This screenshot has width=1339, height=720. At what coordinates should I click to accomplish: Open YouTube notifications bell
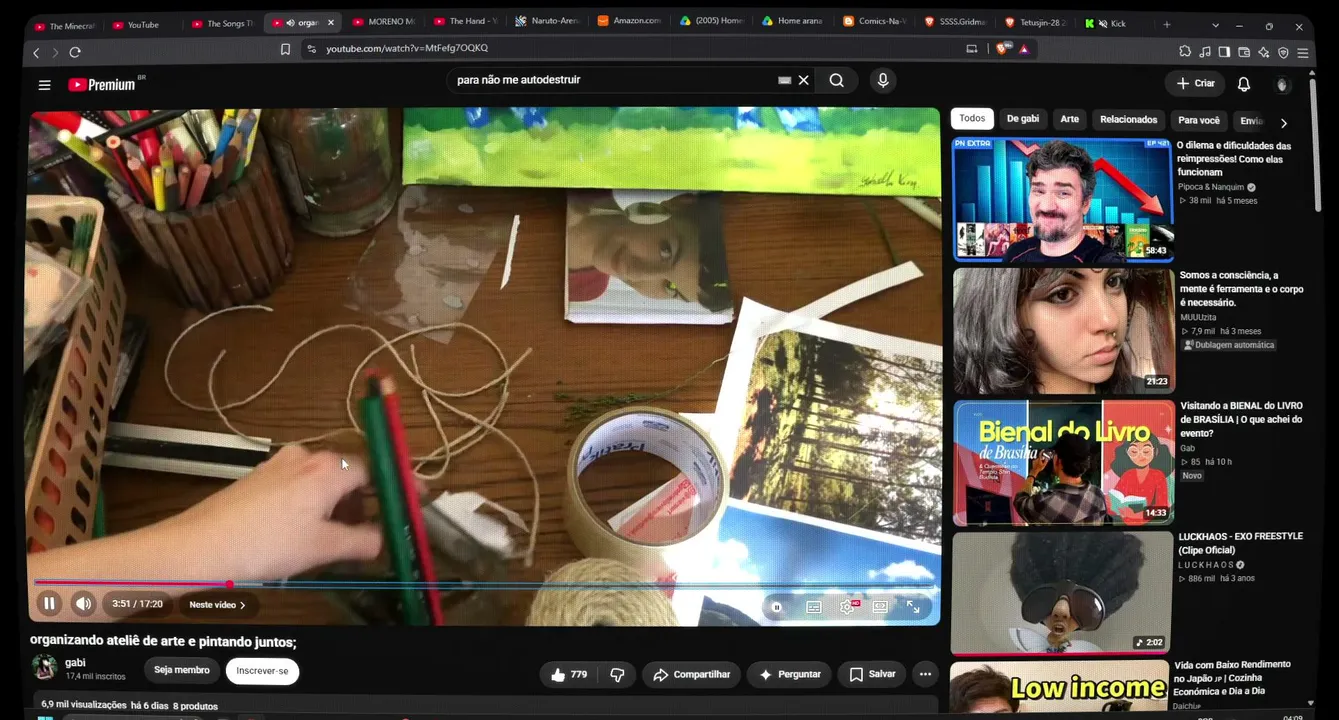1244,84
